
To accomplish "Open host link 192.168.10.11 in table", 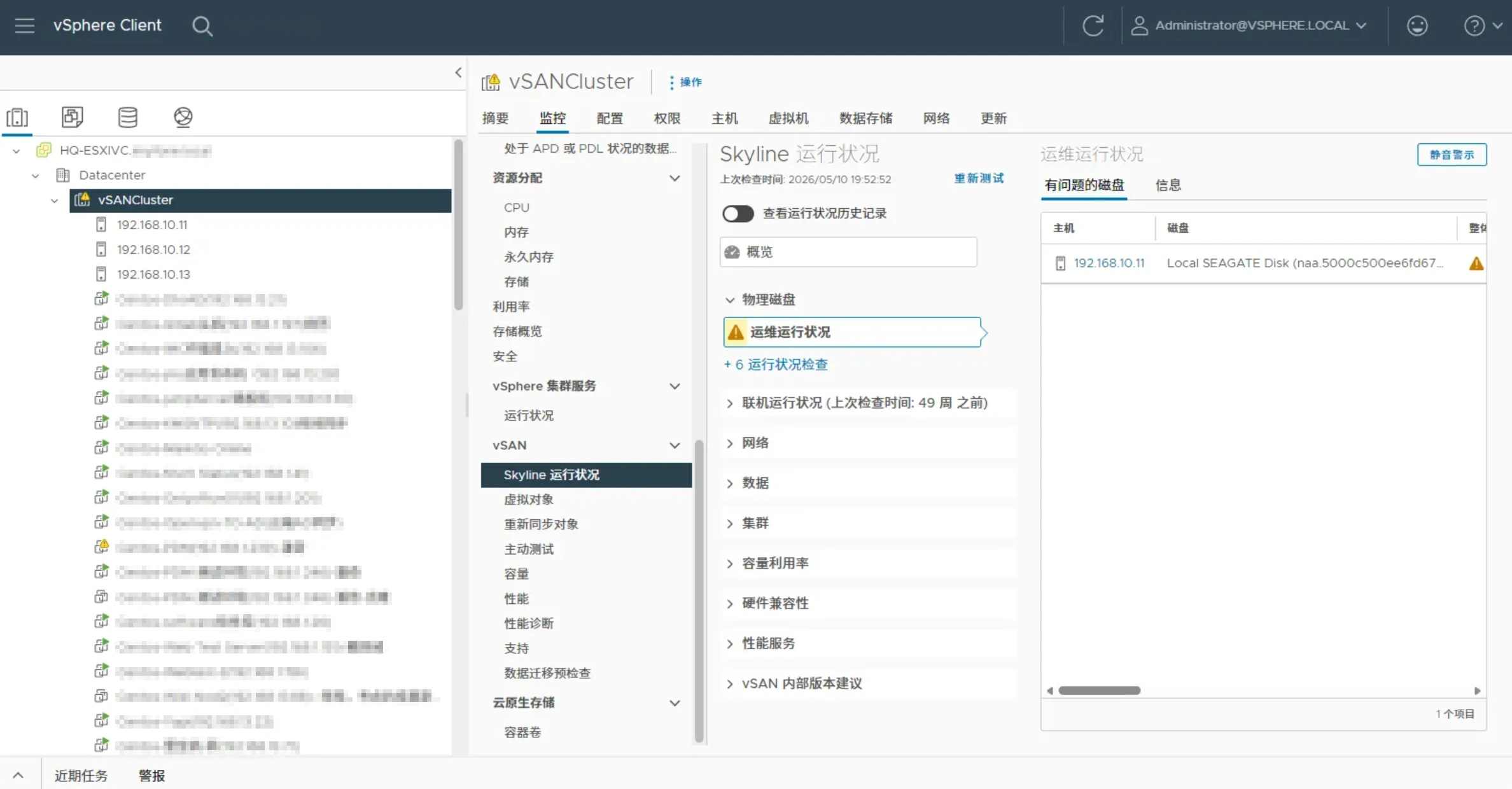I will pyautogui.click(x=1109, y=263).
